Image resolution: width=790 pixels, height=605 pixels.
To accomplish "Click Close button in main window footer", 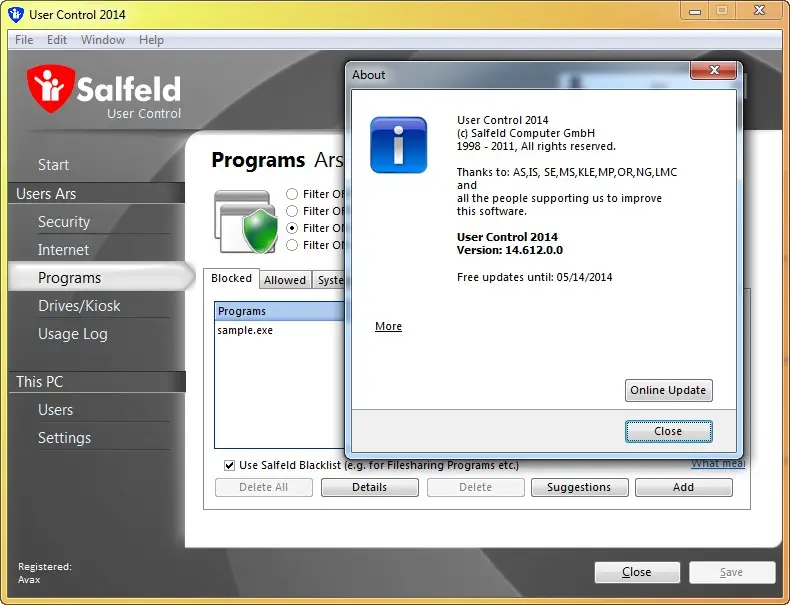I will click(637, 572).
